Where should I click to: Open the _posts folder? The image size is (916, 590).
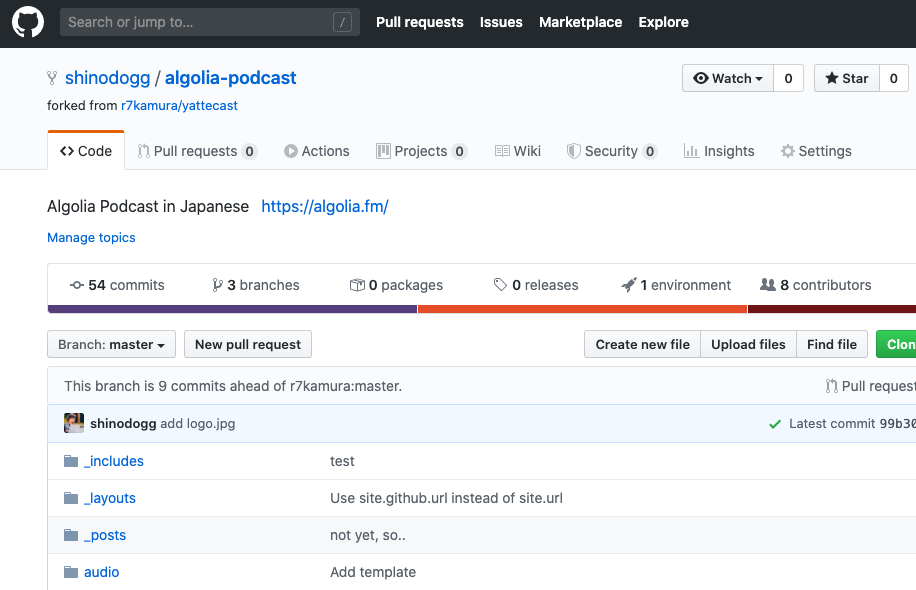point(105,535)
